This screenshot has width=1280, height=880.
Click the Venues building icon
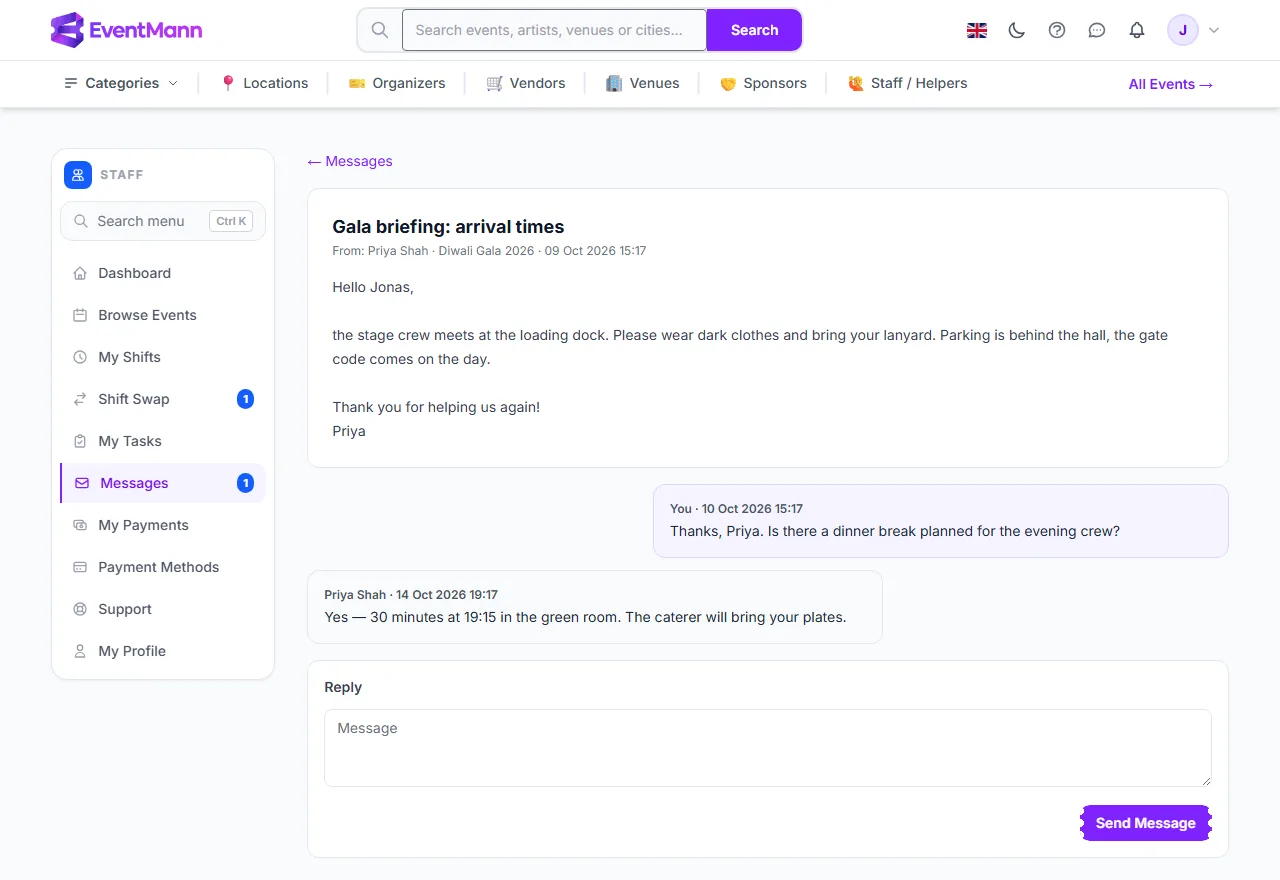point(614,83)
